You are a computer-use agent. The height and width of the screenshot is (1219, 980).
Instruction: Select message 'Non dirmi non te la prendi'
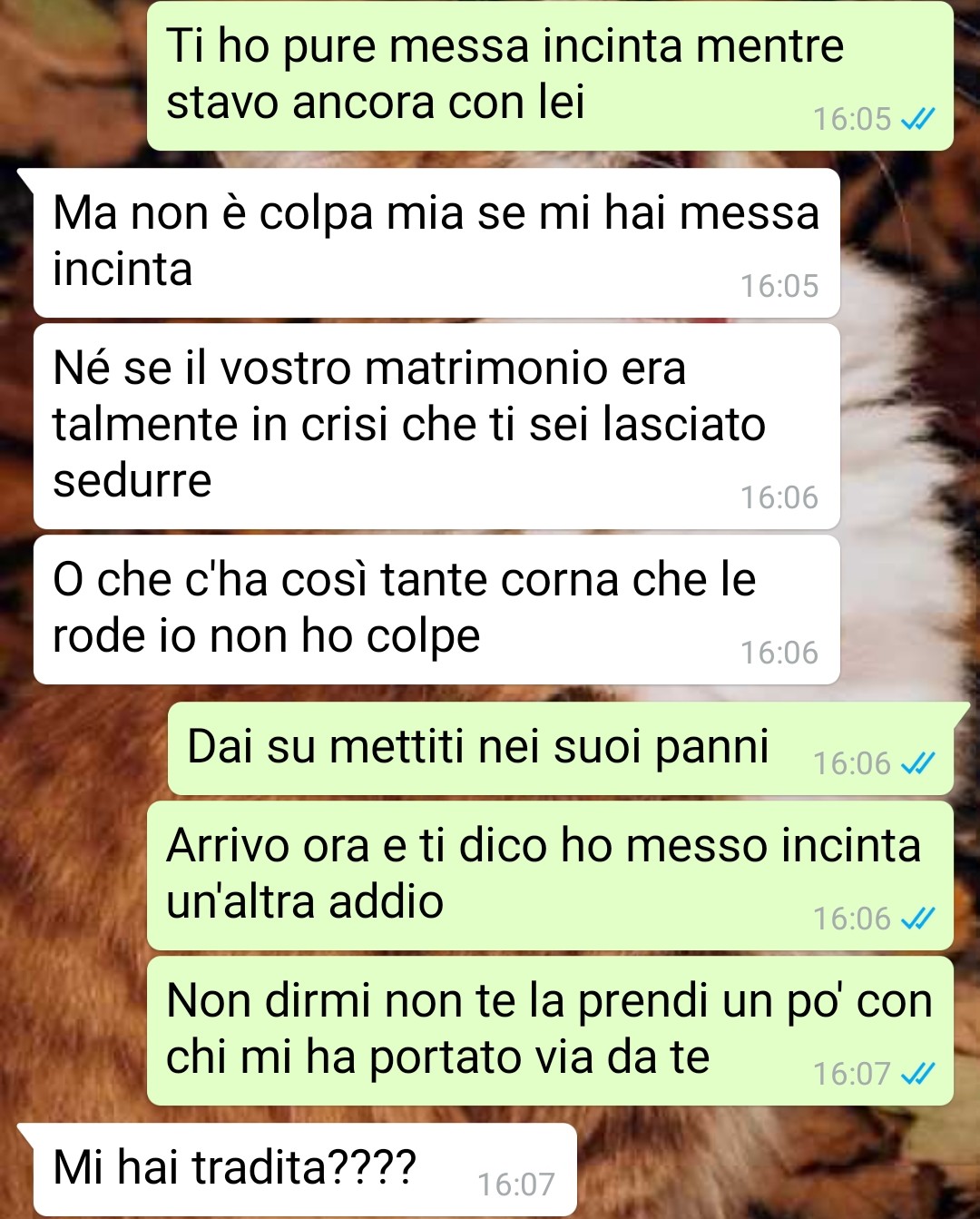pyautogui.click(x=550, y=1030)
